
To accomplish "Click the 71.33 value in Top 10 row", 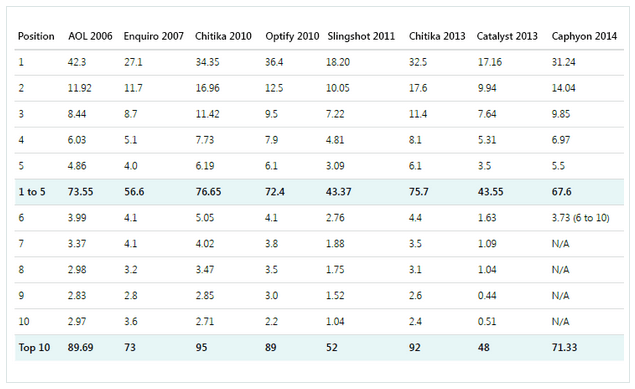I will click(x=564, y=347).
